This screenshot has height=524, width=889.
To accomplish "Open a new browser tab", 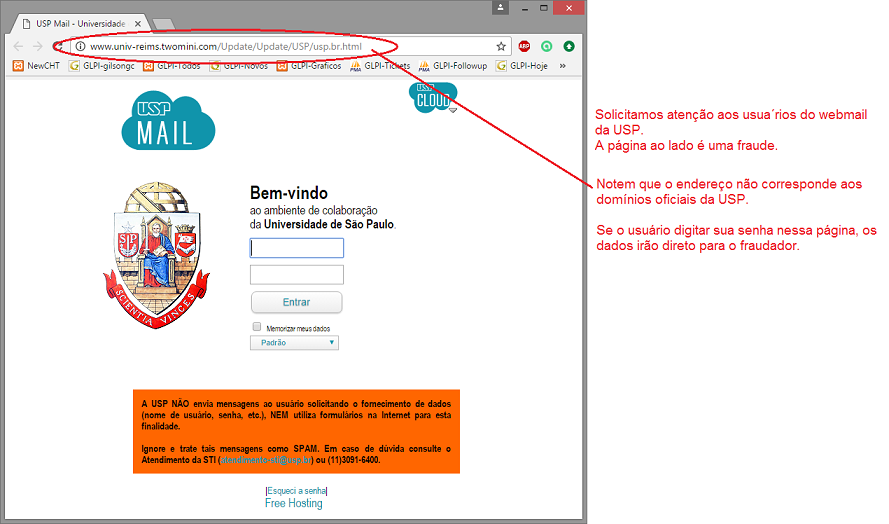I will (x=163, y=24).
